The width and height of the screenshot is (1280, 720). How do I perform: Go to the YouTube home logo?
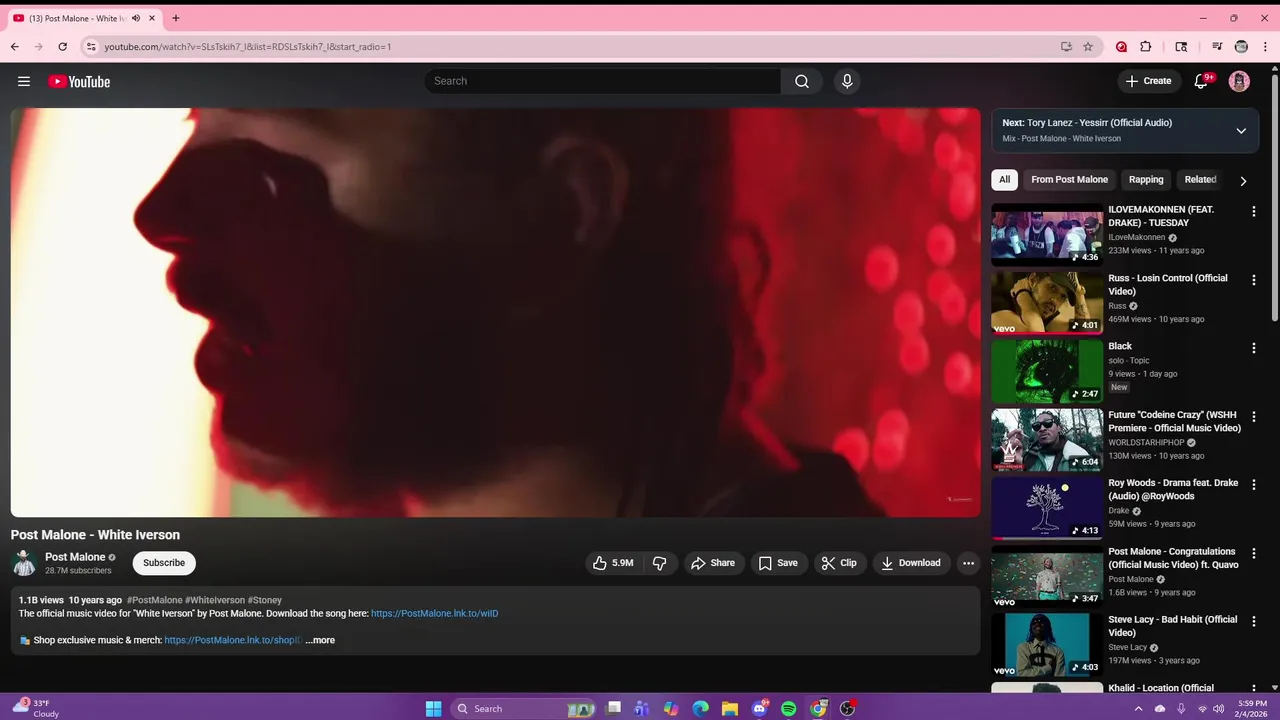(x=79, y=82)
